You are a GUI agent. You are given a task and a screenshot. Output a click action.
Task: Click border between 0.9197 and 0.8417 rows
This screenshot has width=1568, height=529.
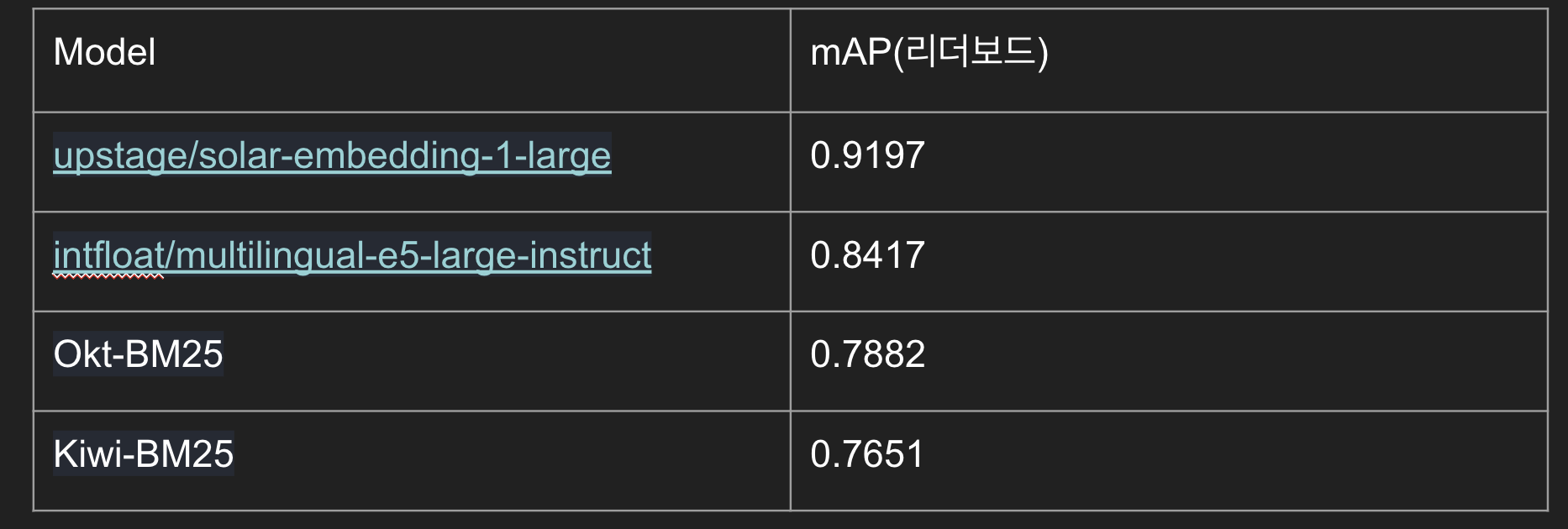[1169, 212]
